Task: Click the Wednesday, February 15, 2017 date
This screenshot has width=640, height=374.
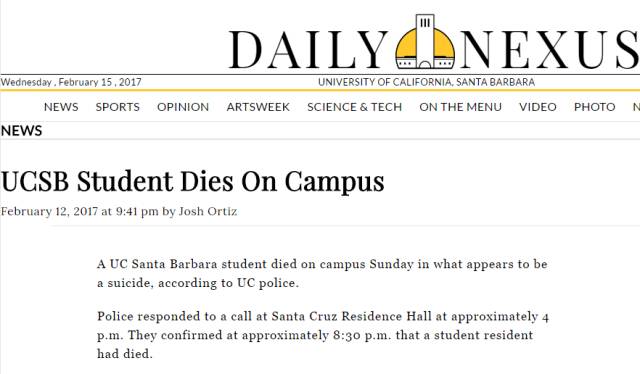Action: pos(71,82)
